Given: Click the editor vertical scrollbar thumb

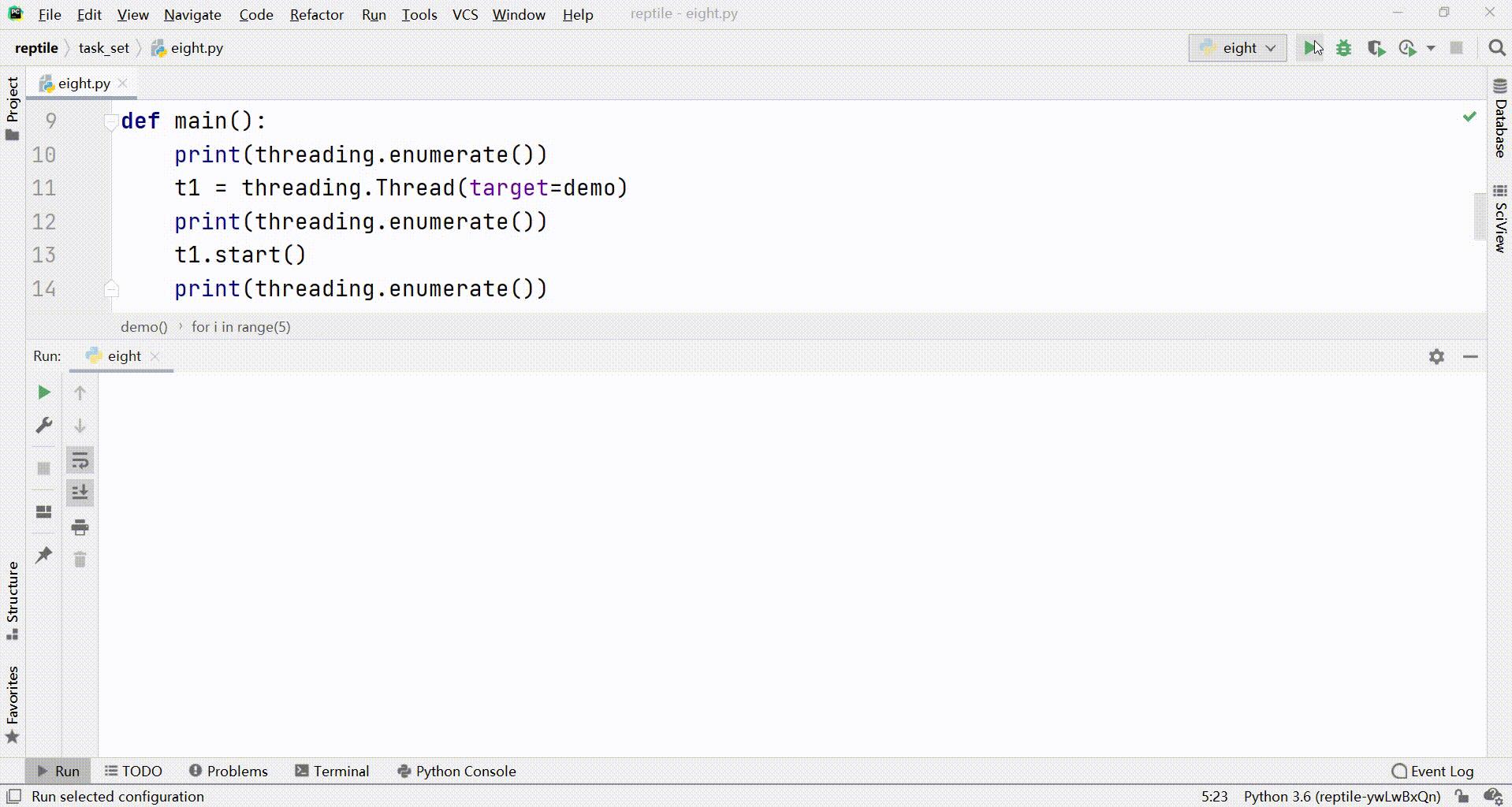Looking at the screenshot, I should click(1480, 216).
